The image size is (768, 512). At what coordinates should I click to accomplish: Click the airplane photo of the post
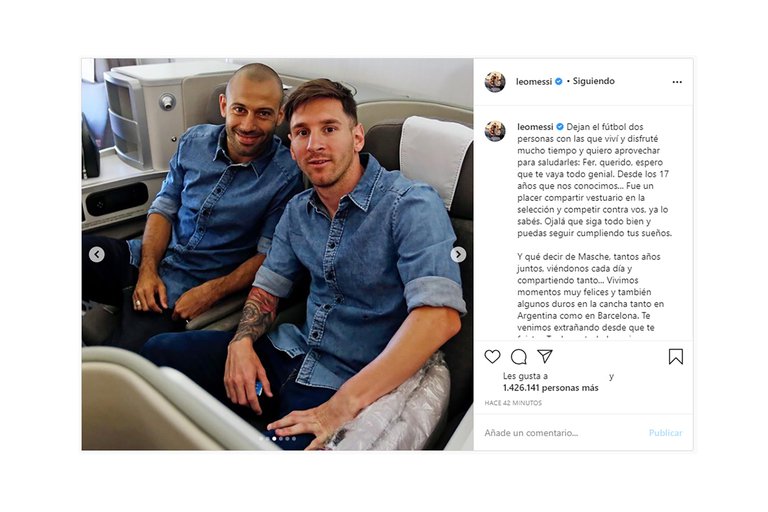pyautogui.click(x=277, y=254)
